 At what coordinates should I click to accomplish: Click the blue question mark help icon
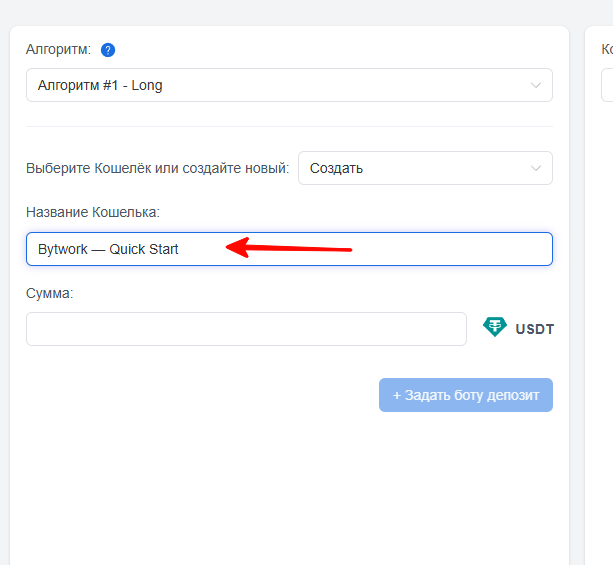click(x=108, y=50)
